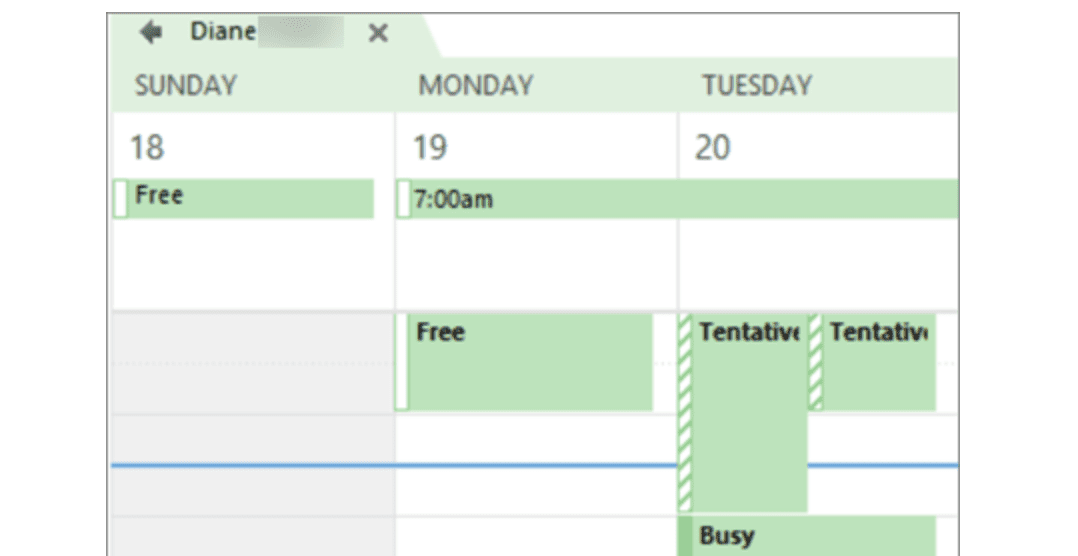1078x556 pixels.
Task: Open the first Tentative appointment on Tuesday
Action: click(x=742, y=412)
